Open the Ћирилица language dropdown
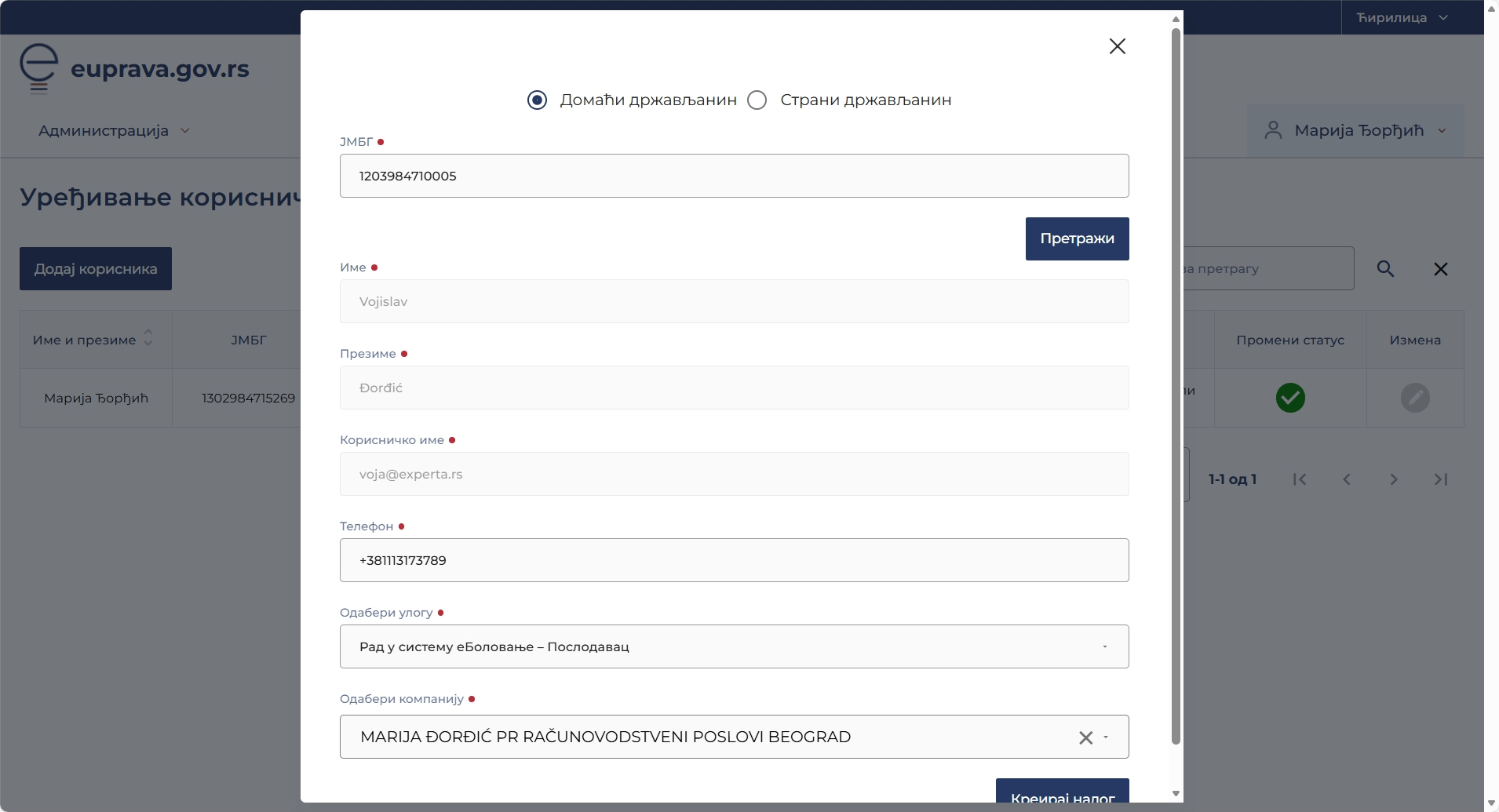Image resolution: width=1499 pixels, height=812 pixels. 1402,17
